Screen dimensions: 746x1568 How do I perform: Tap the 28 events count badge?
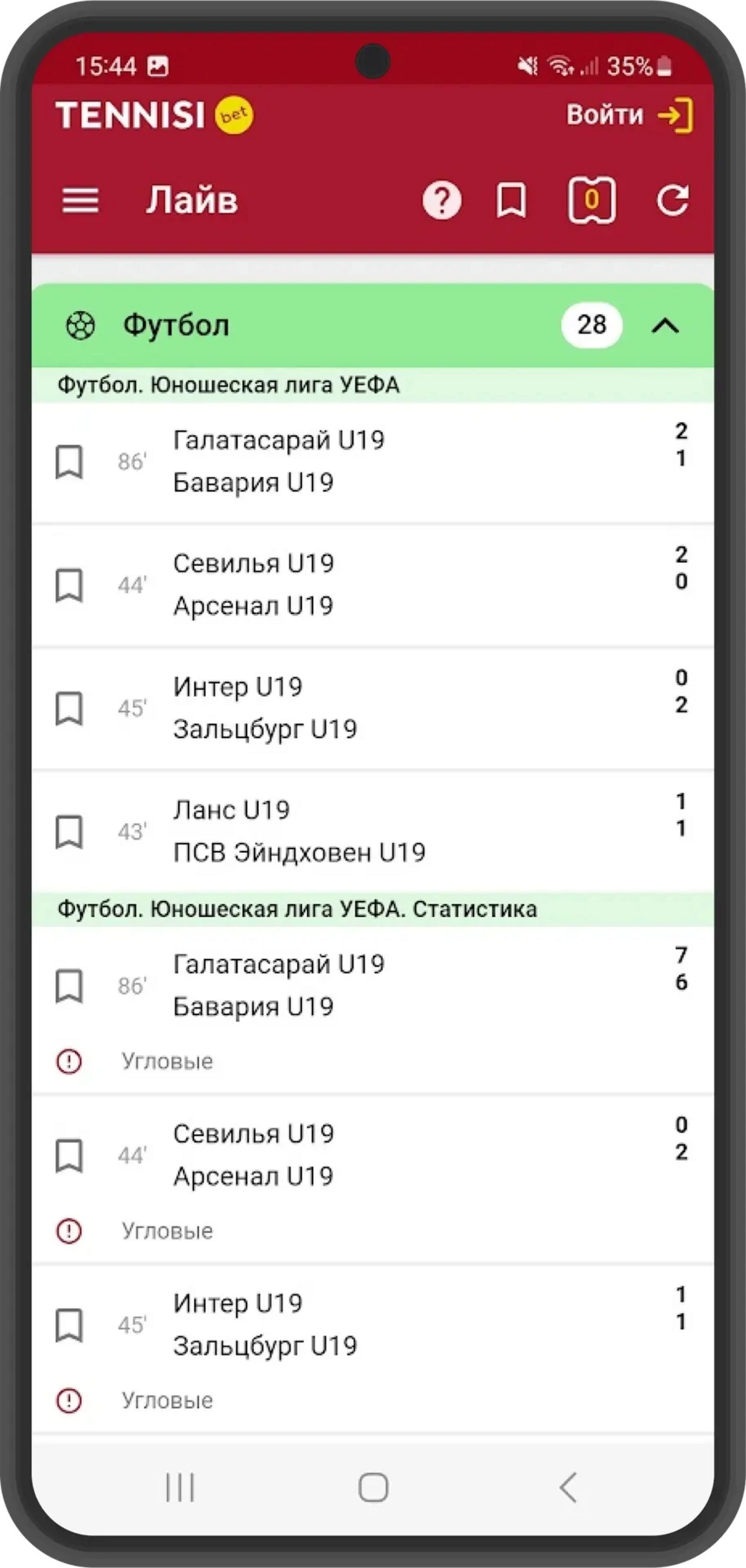pyautogui.click(x=591, y=325)
